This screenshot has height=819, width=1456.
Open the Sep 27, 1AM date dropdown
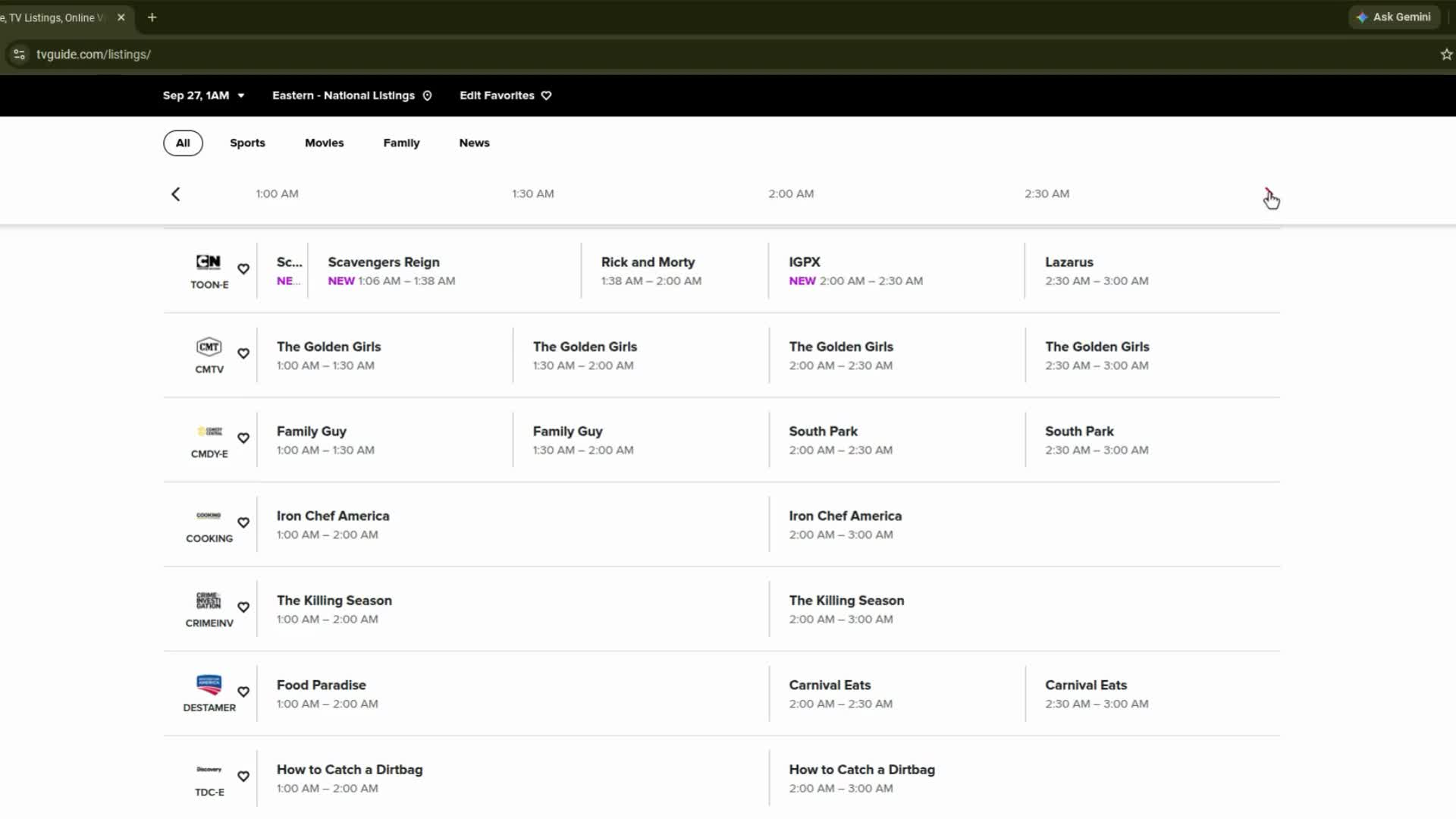(x=203, y=96)
